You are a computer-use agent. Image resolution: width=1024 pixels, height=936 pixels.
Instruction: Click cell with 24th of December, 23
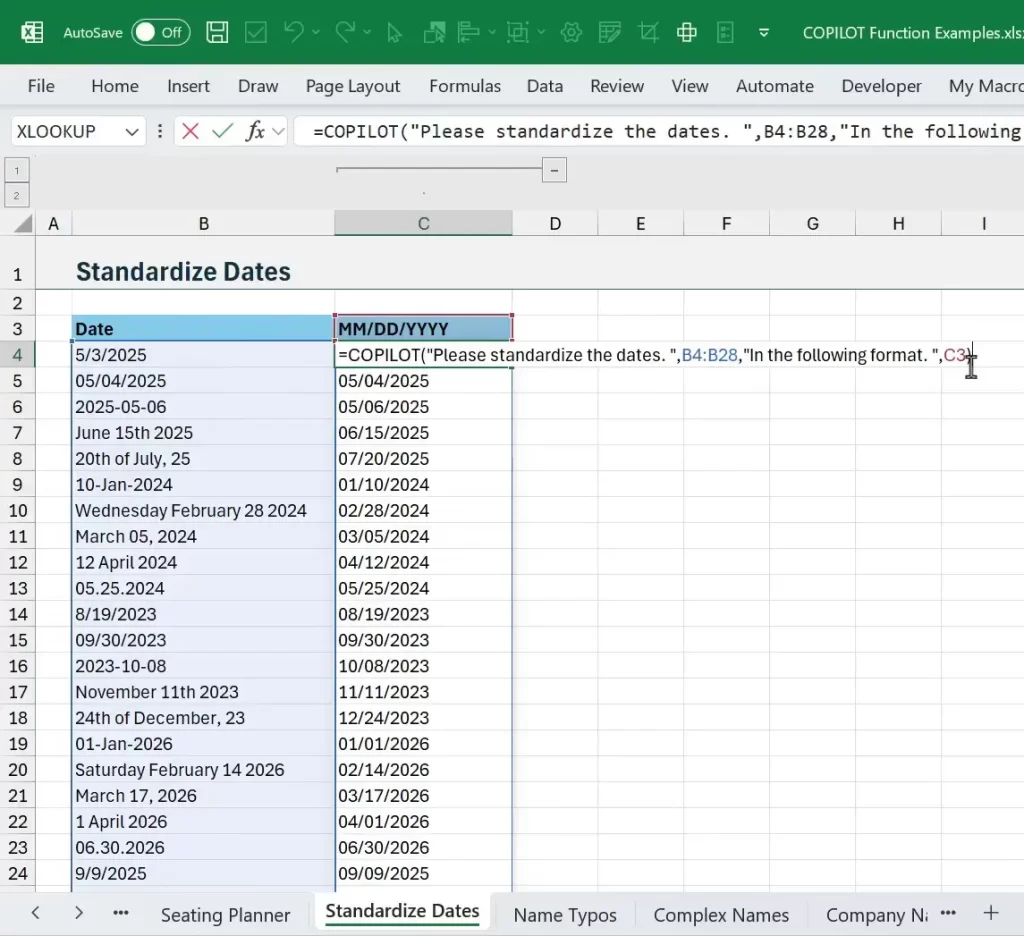coord(203,718)
